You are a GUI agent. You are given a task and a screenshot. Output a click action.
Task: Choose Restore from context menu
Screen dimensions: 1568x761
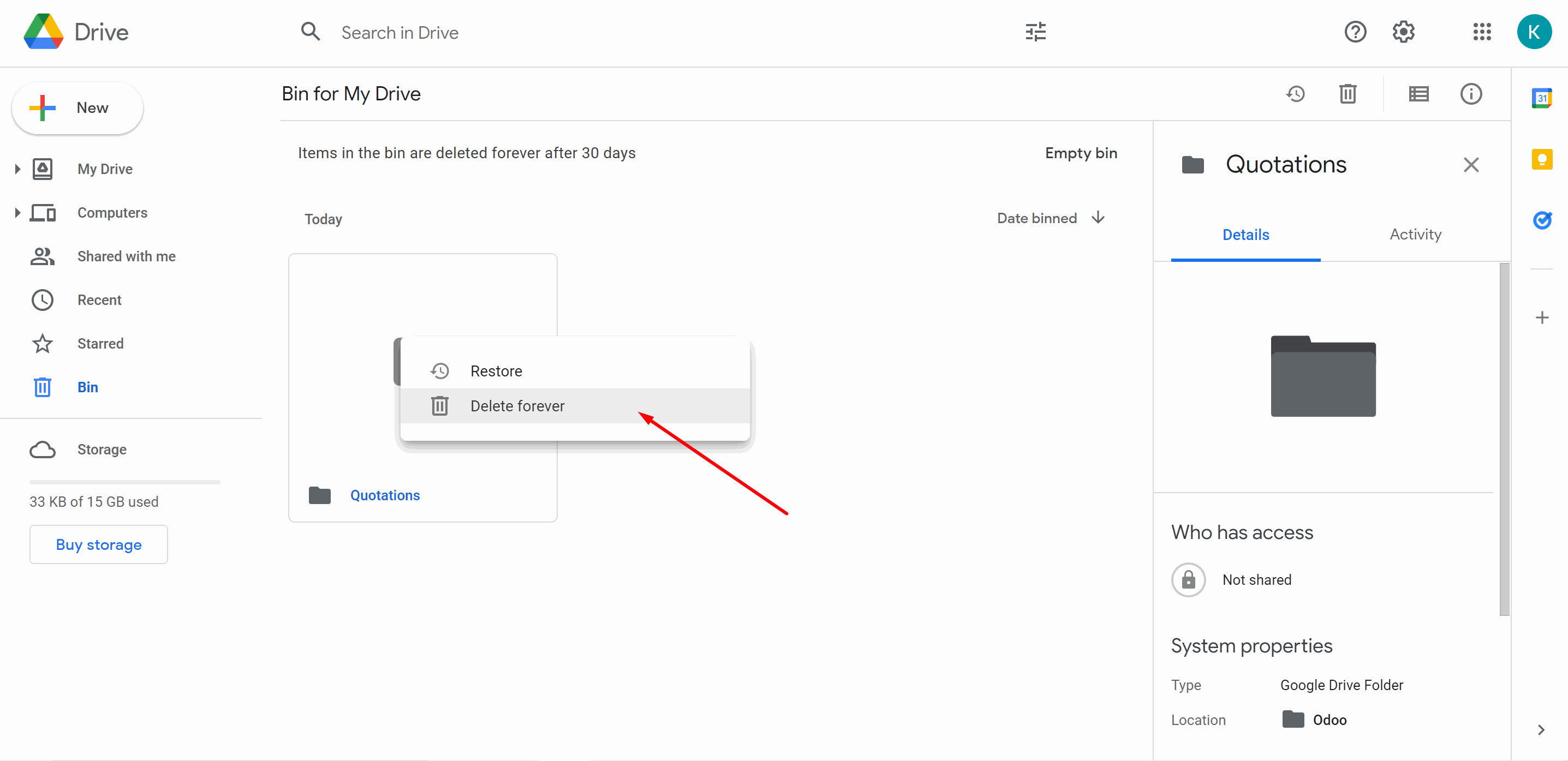pyautogui.click(x=575, y=371)
